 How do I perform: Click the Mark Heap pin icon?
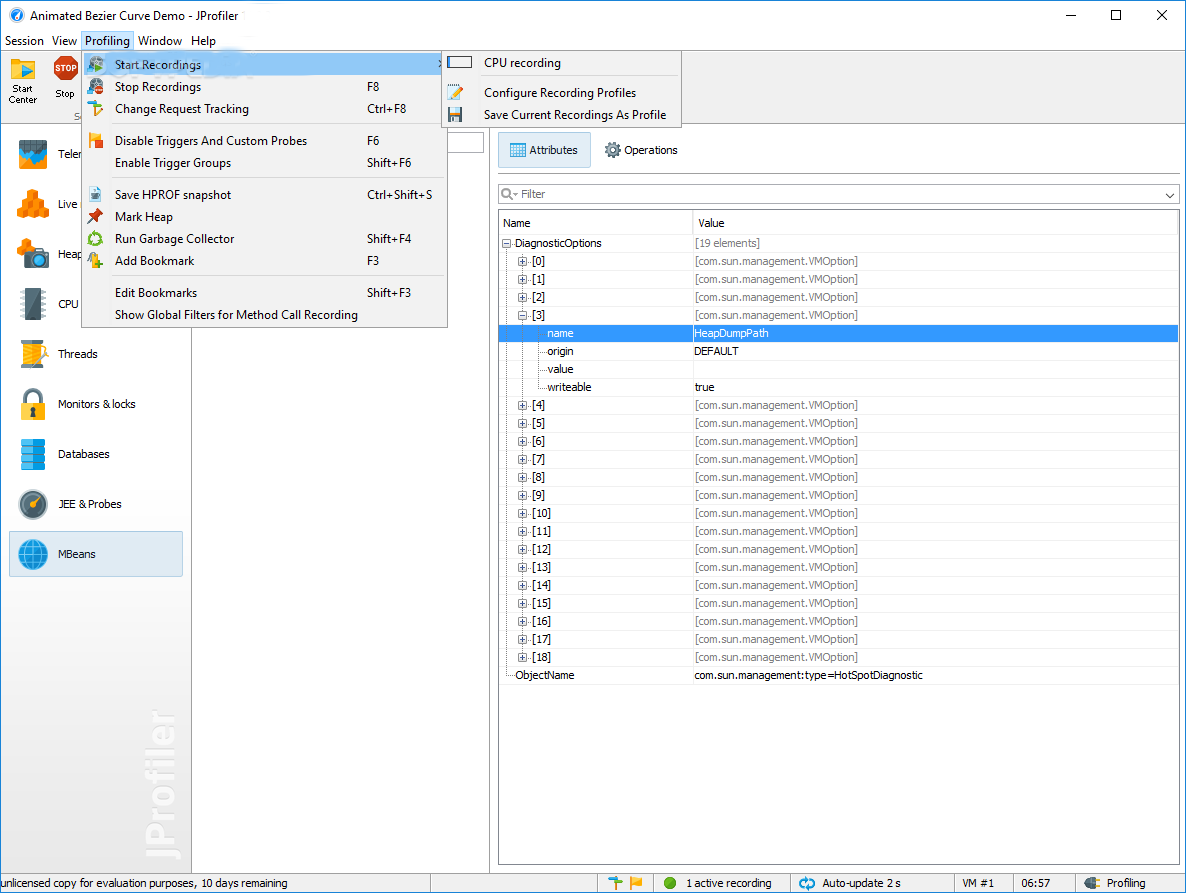[95, 216]
